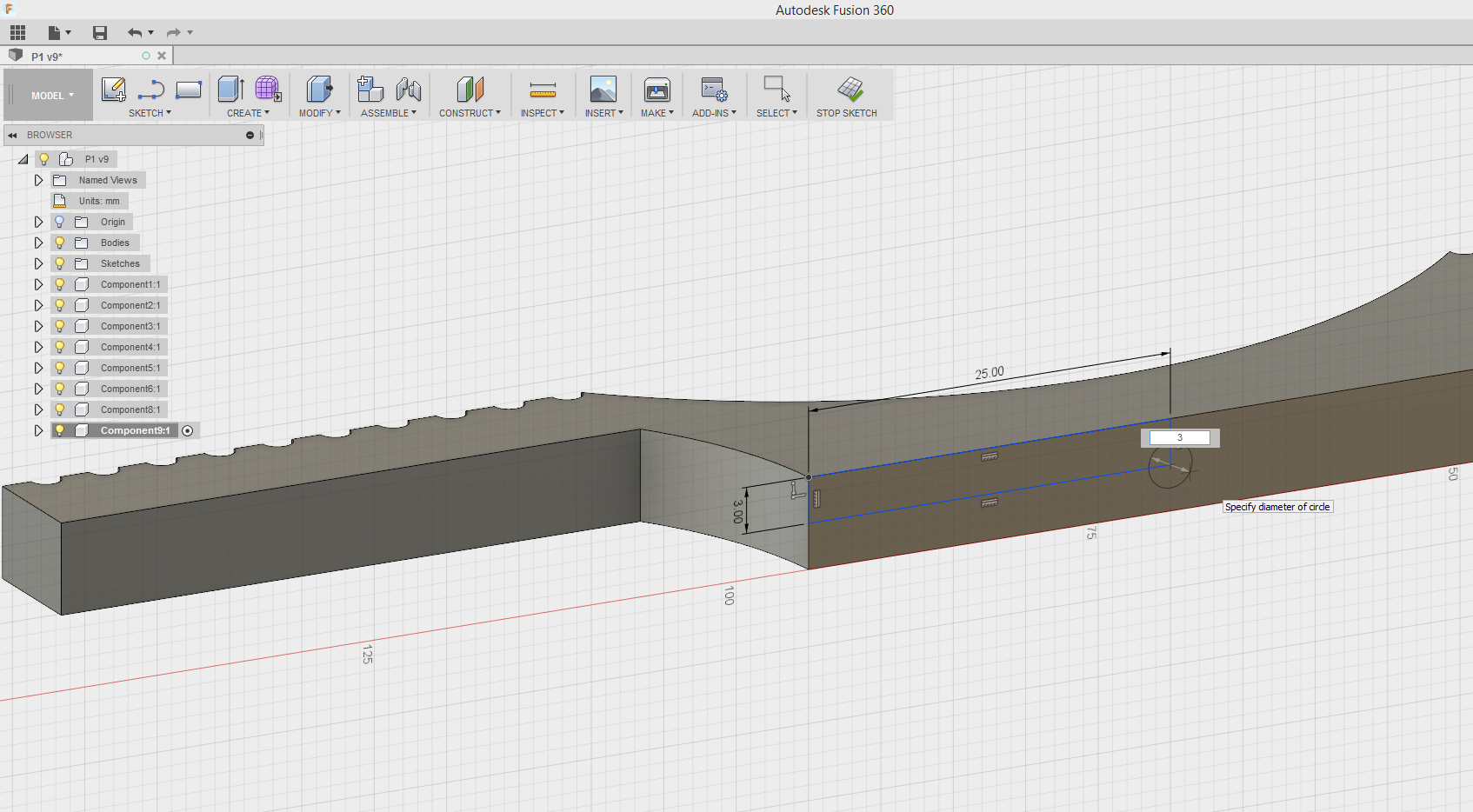Redo the last action
The image size is (1473, 812).
coord(174,33)
